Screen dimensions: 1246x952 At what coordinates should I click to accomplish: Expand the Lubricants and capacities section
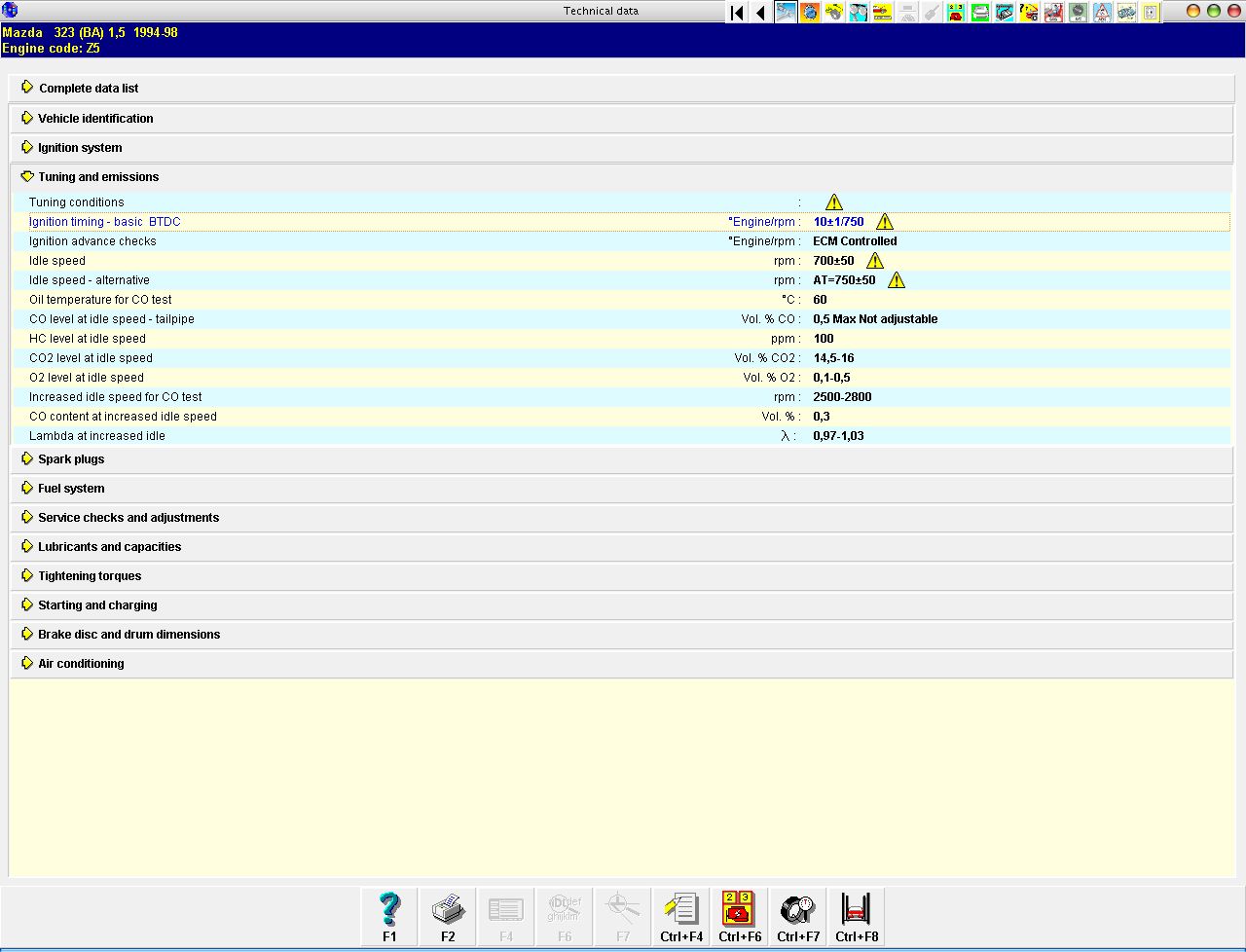tap(109, 547)
